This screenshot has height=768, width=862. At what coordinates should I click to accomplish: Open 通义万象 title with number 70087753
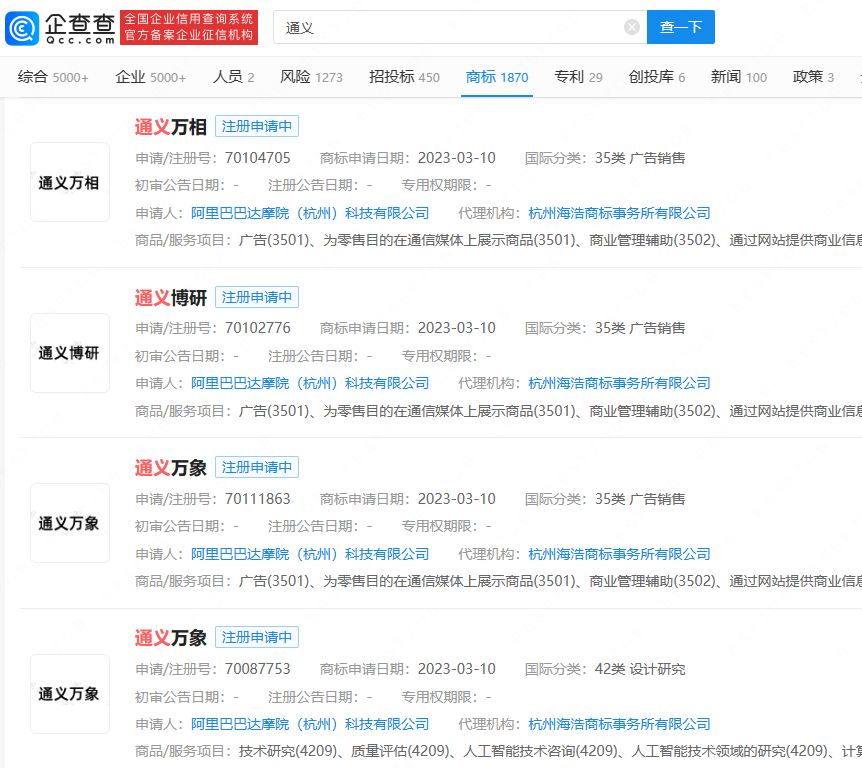coord(170,638)
